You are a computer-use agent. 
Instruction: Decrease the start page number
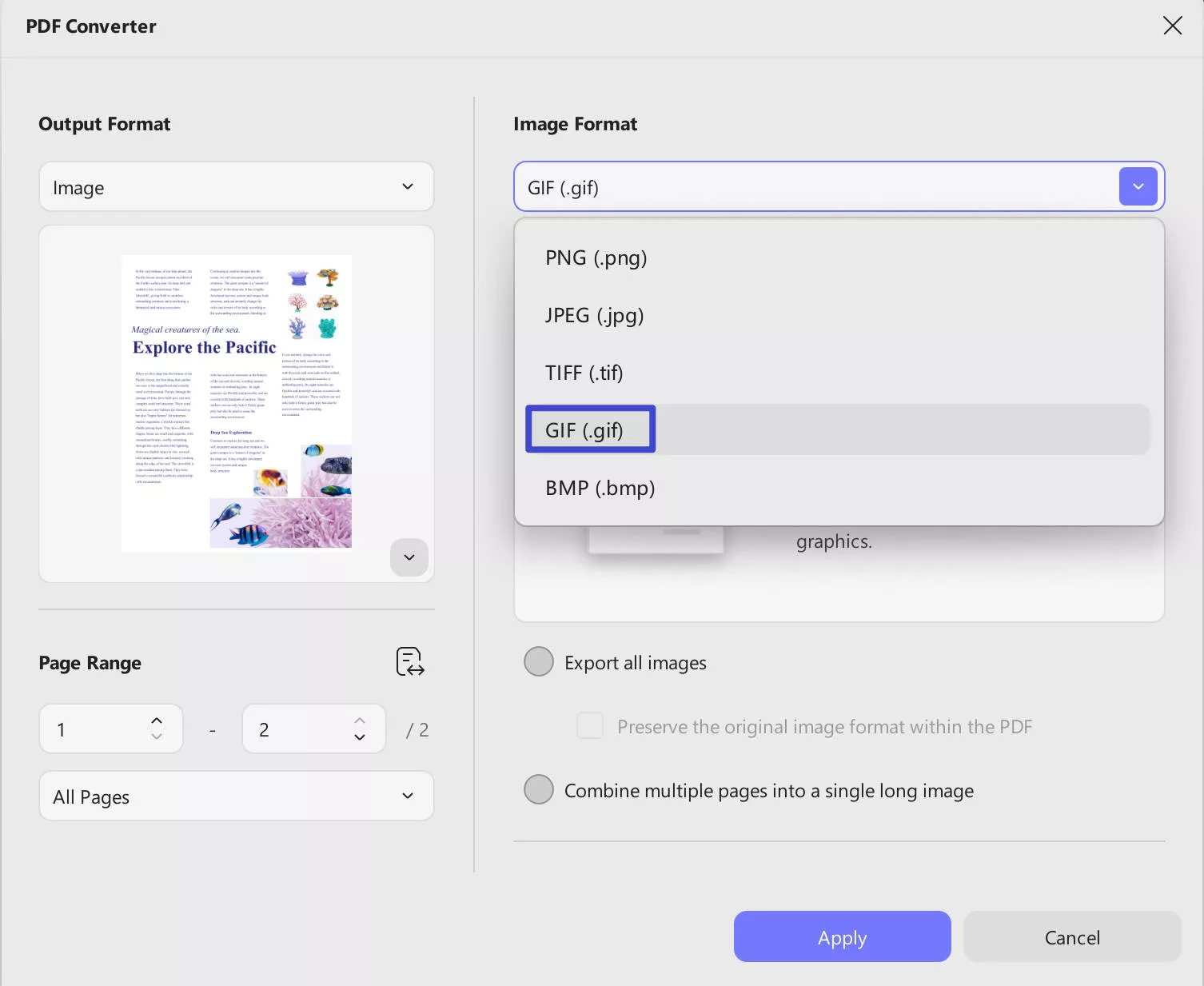(157, 737)
